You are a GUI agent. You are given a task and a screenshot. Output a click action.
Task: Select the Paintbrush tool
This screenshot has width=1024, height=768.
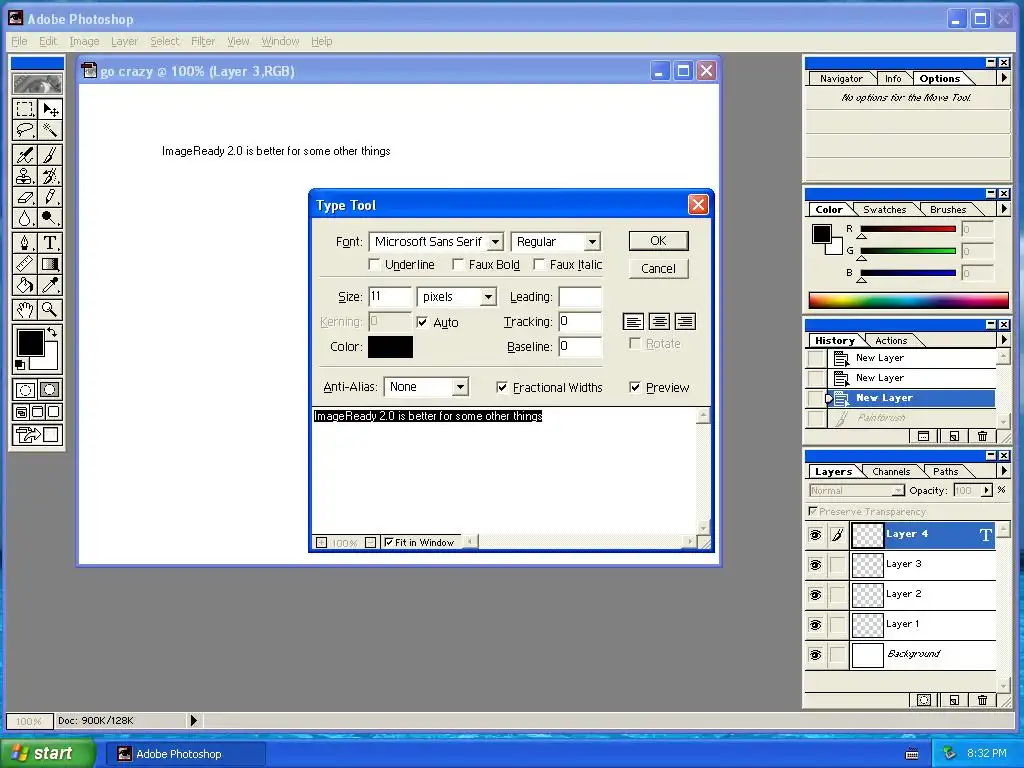click(50, 155)
